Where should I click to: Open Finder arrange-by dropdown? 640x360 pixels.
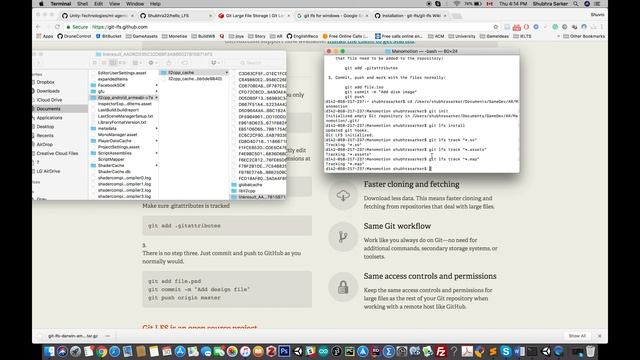pyautogui.click(x=137, y=63)
